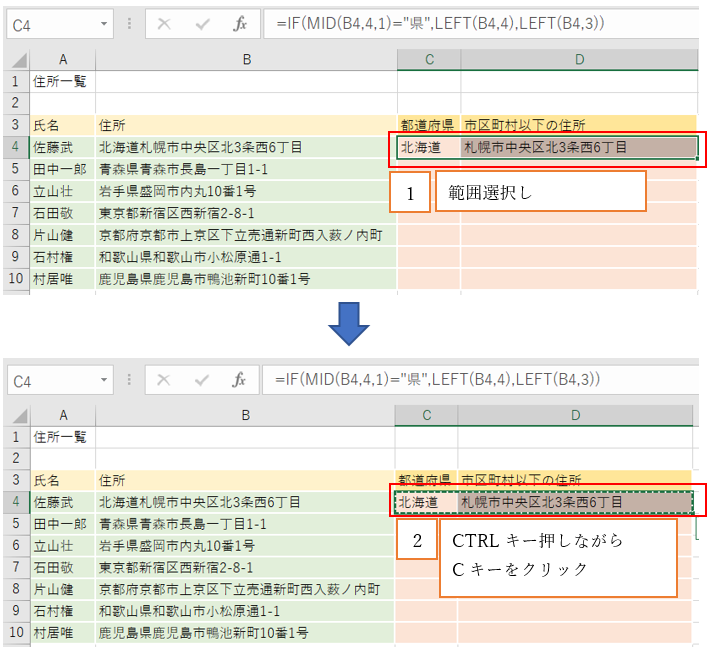Click the Enter checkmark in the upper formula bar
The height and width of the screenshot is (651, 713).
click(203, 24)
